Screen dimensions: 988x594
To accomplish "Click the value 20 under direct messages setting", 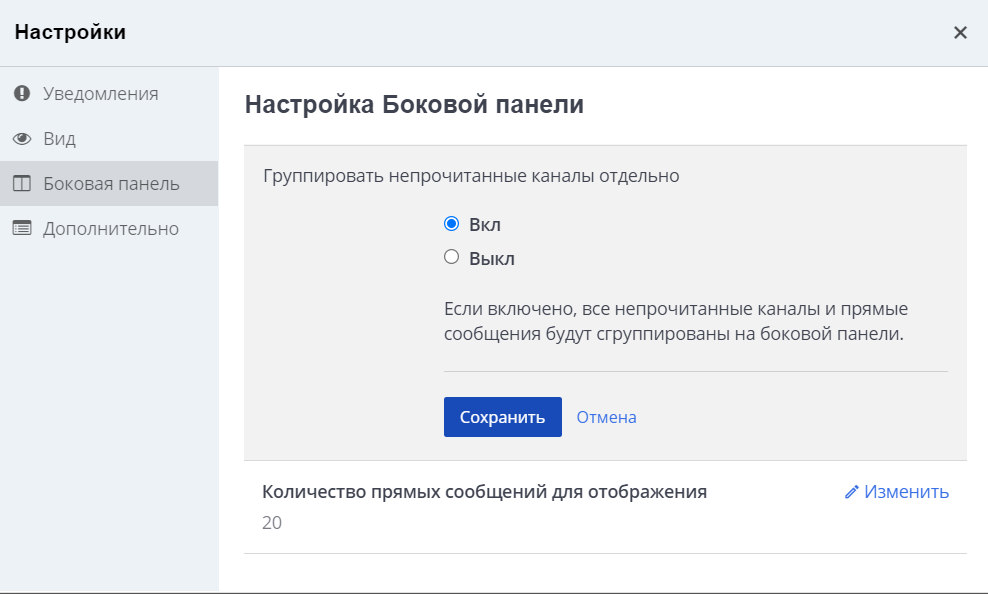I will [x=270, y=520].
